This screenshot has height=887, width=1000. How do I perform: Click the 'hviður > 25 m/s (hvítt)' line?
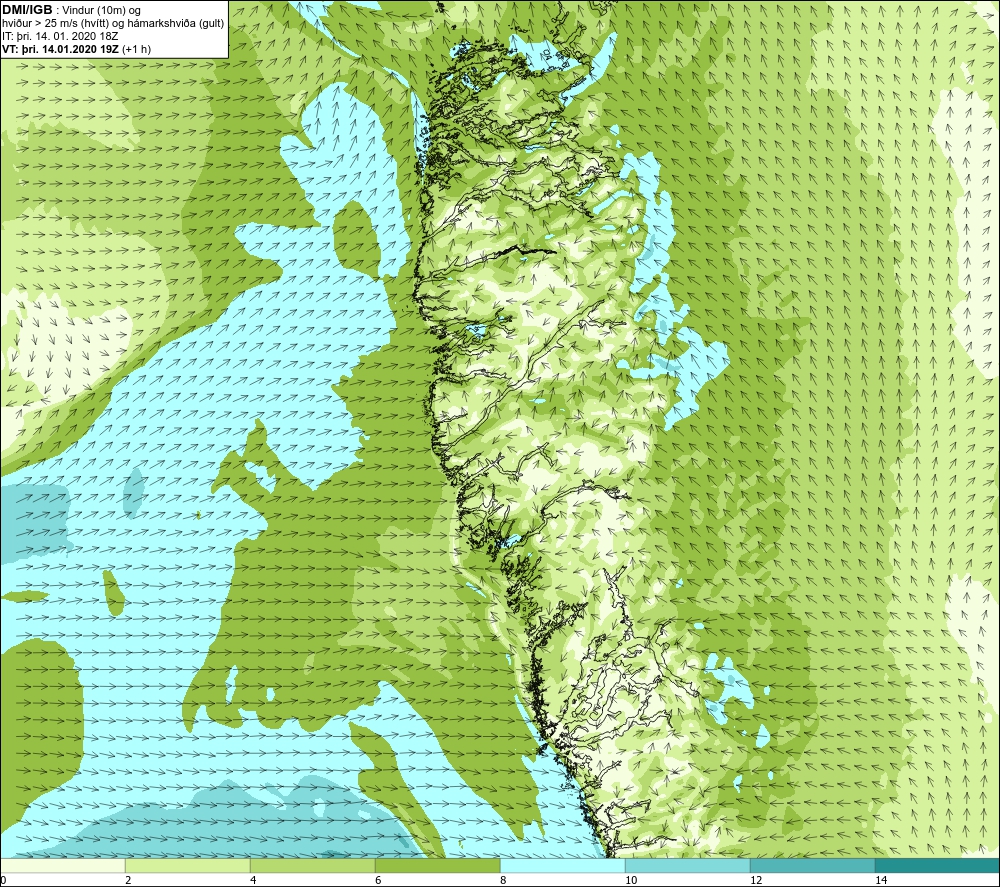(57, 24)
